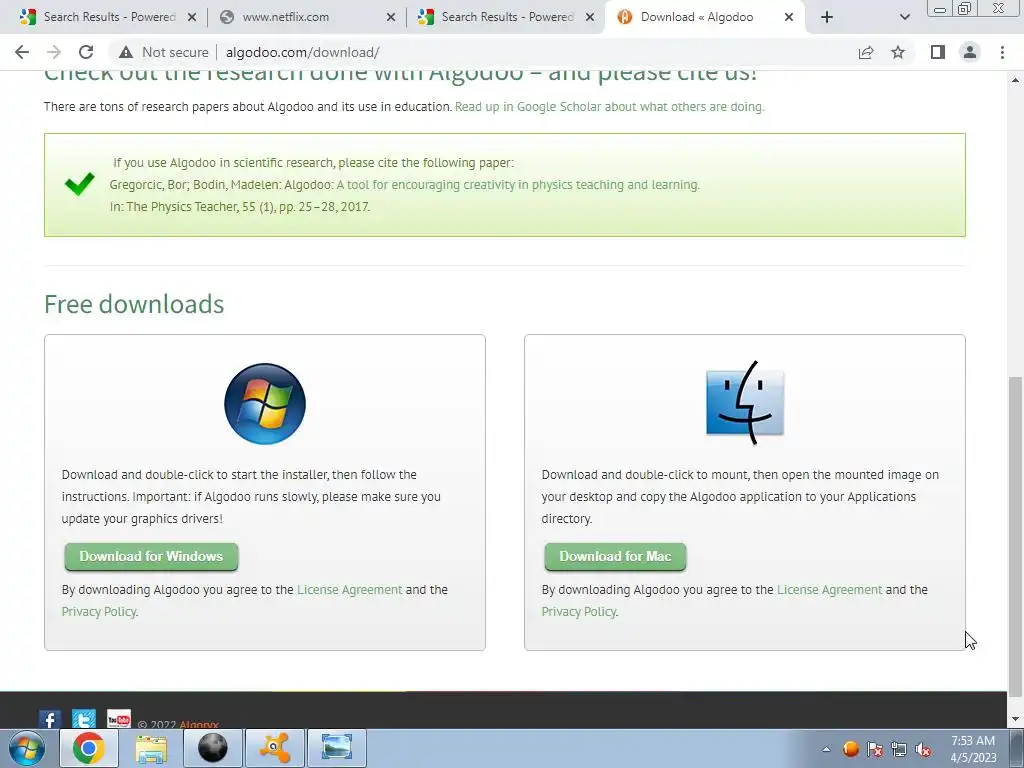Toggle the browser side panel icon
Screen dimensions: 1024x768
click(x=938, y=52)
